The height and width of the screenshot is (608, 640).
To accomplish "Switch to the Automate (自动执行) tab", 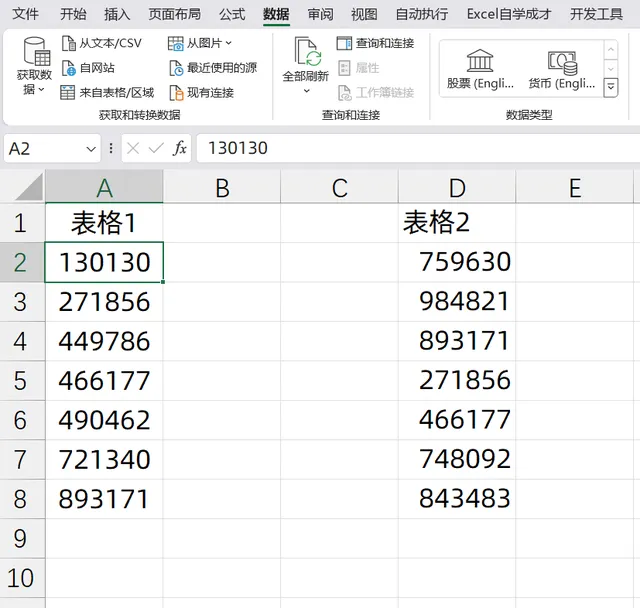I will (x=422, y=14).
